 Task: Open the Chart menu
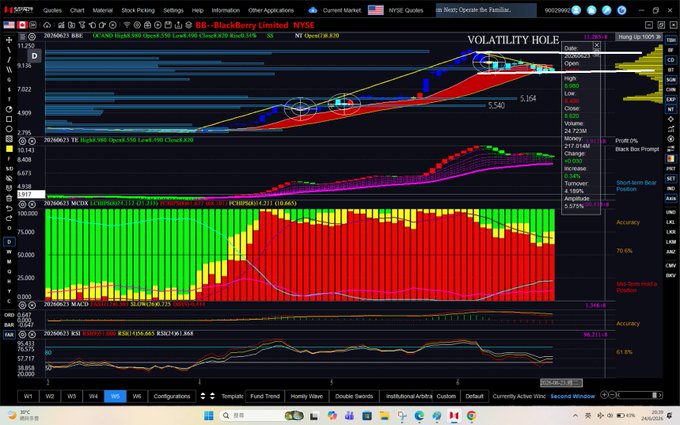[x=77, y=10]
